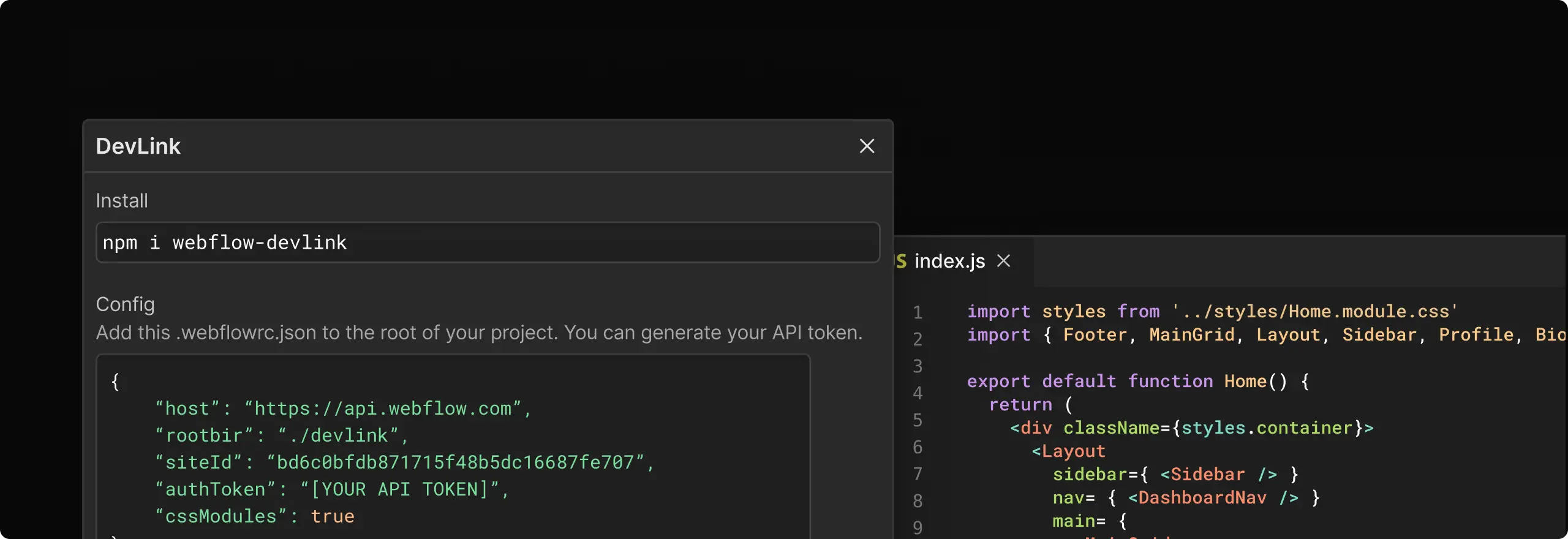The width and height of the screenshot is (1568, 539).
Task: Click line number 7 in editor gutter
Action: pyautogui.click(x=918, y=474)
